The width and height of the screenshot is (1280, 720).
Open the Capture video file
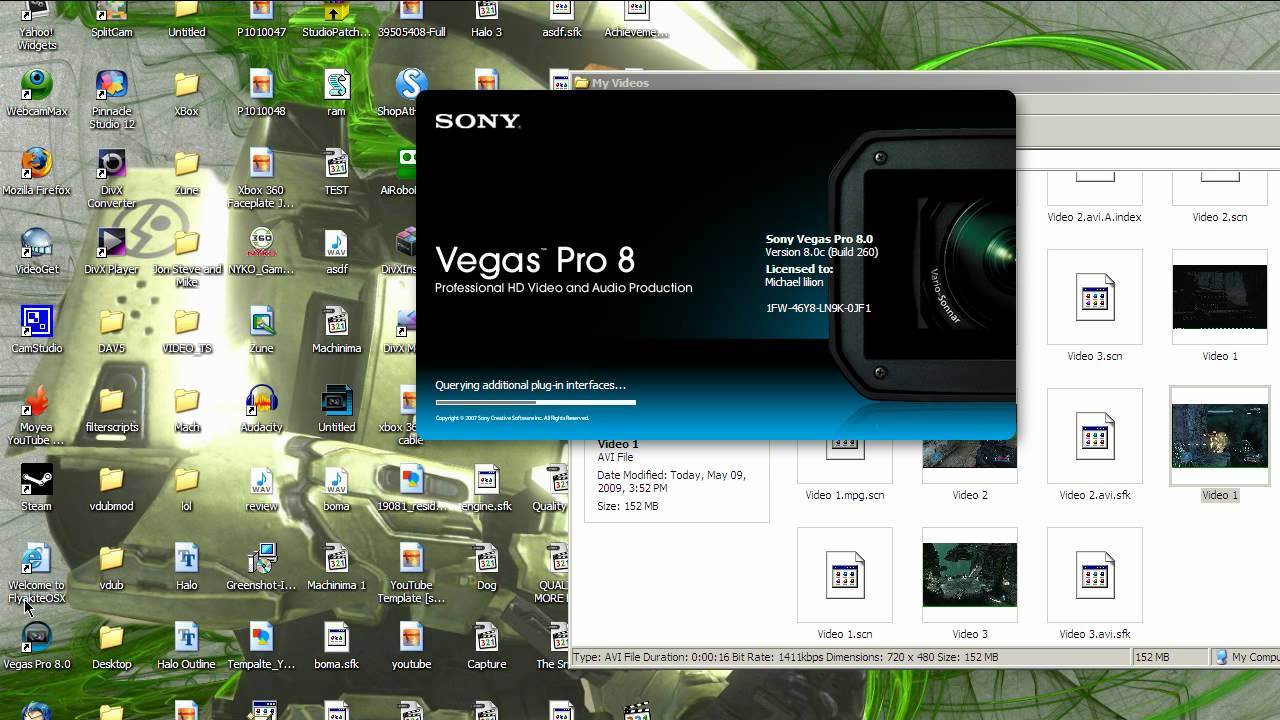[487, 645]
